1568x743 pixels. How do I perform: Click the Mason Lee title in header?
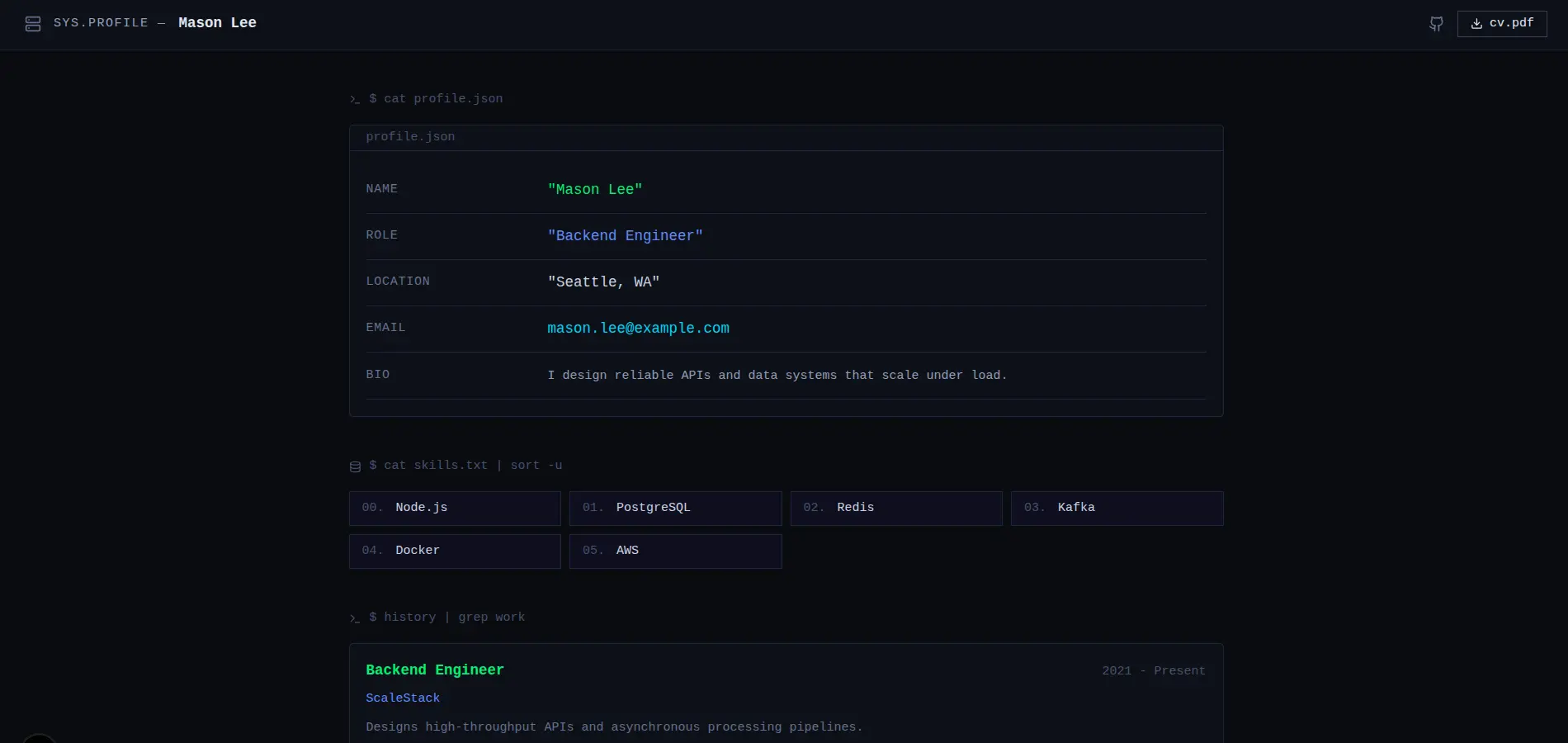tap(217, 23)
